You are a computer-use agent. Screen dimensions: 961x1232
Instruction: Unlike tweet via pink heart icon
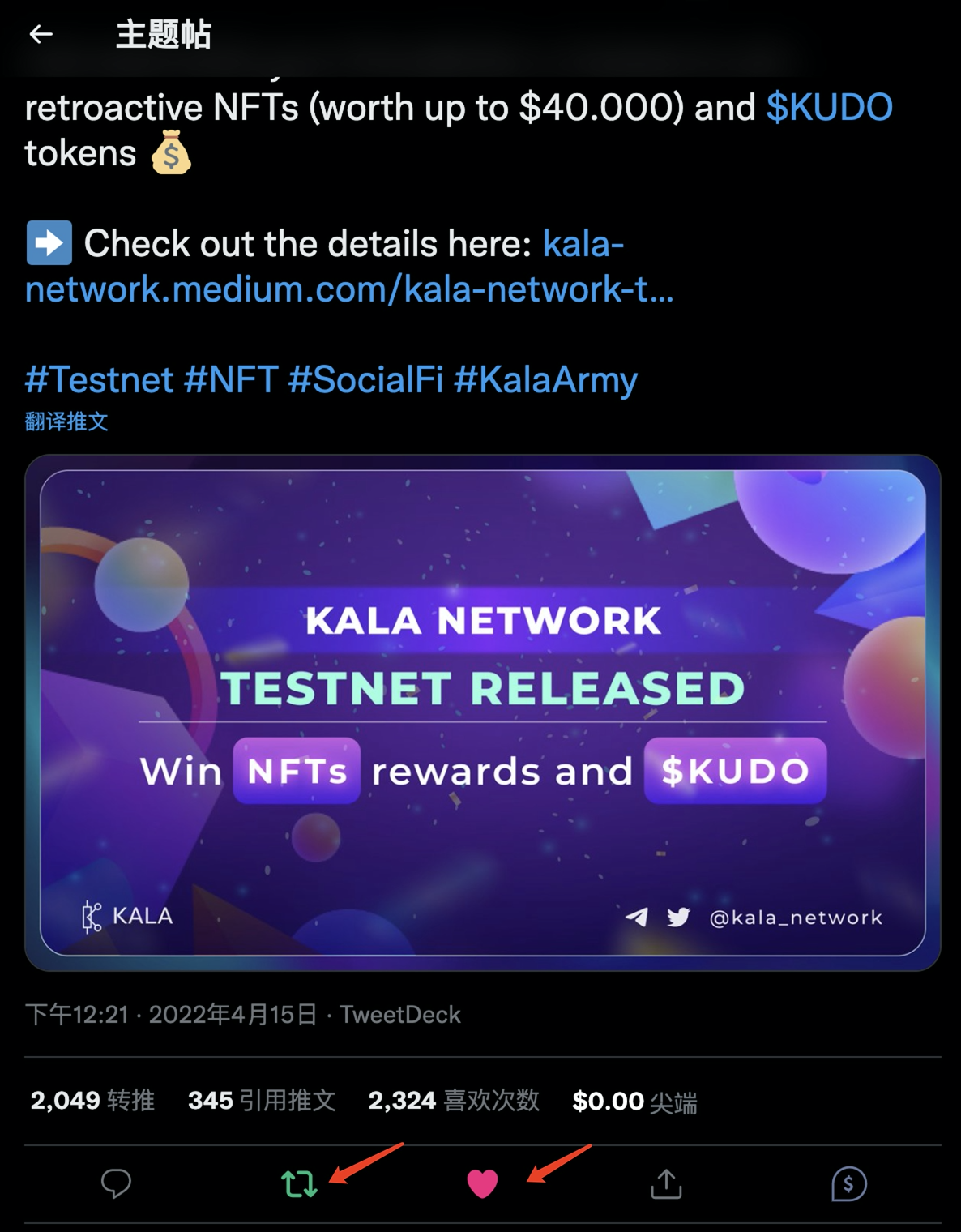click(x=482, y=1184)
